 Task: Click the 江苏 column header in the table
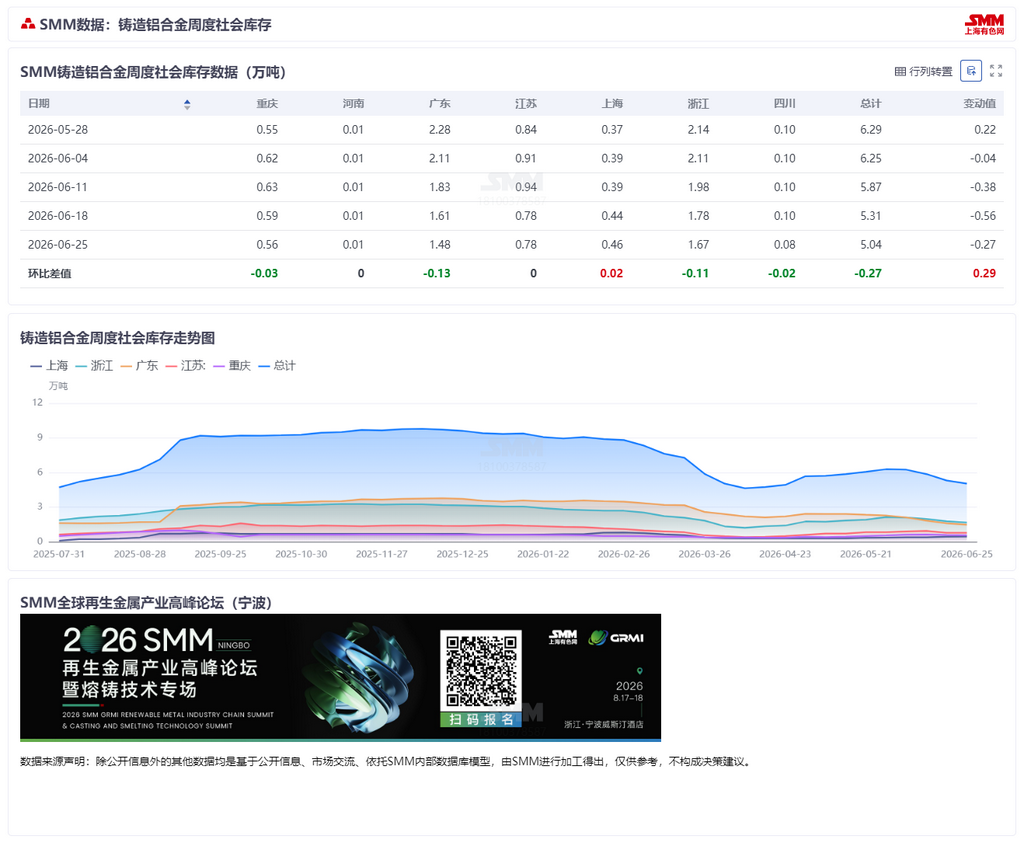(x=526, y=103)
